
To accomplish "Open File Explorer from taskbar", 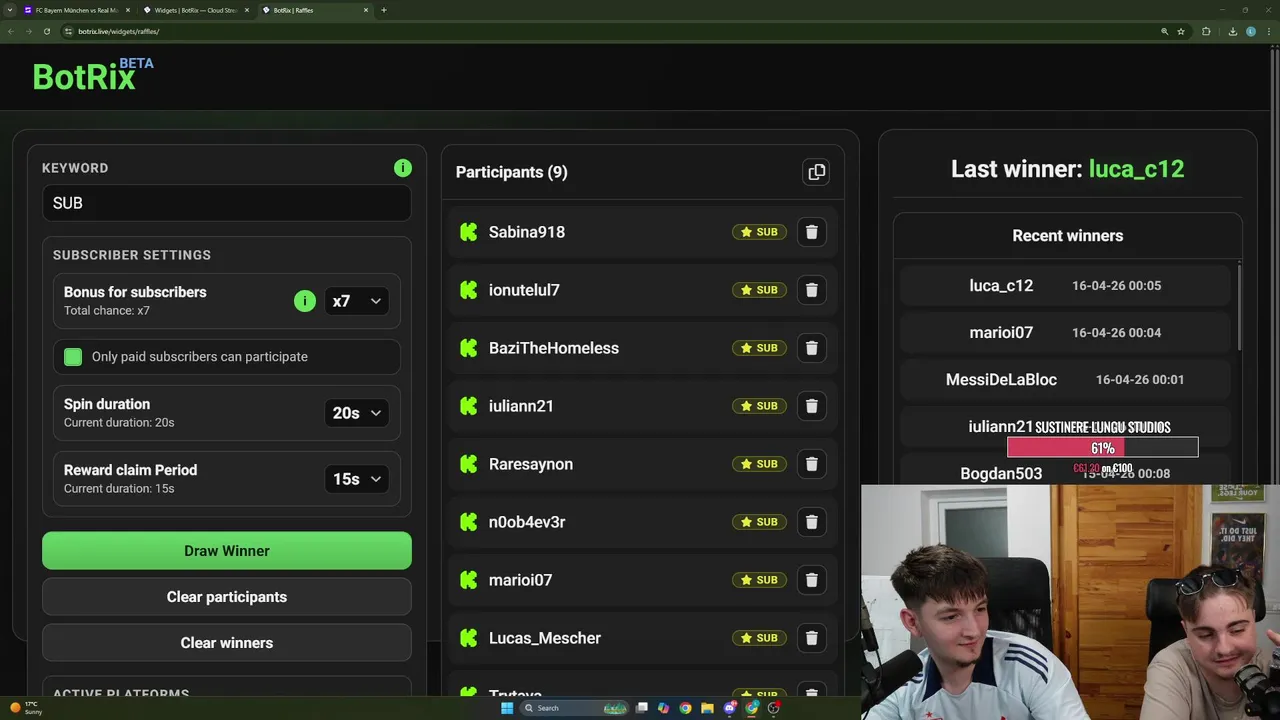I will tap(706, 708).
